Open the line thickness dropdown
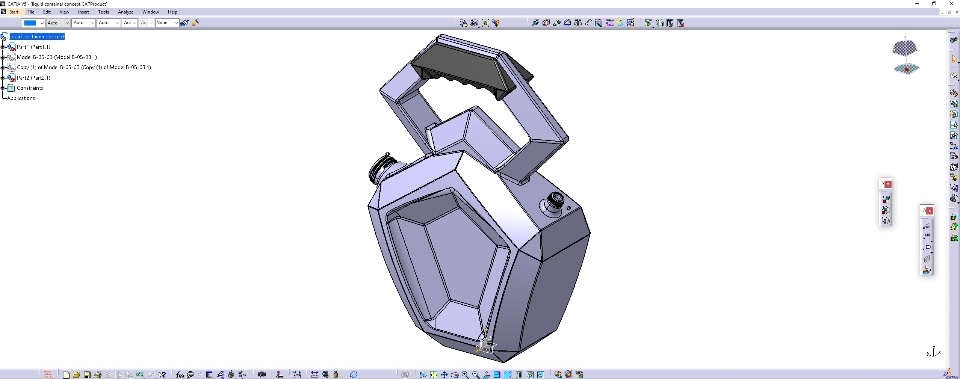 83,23
